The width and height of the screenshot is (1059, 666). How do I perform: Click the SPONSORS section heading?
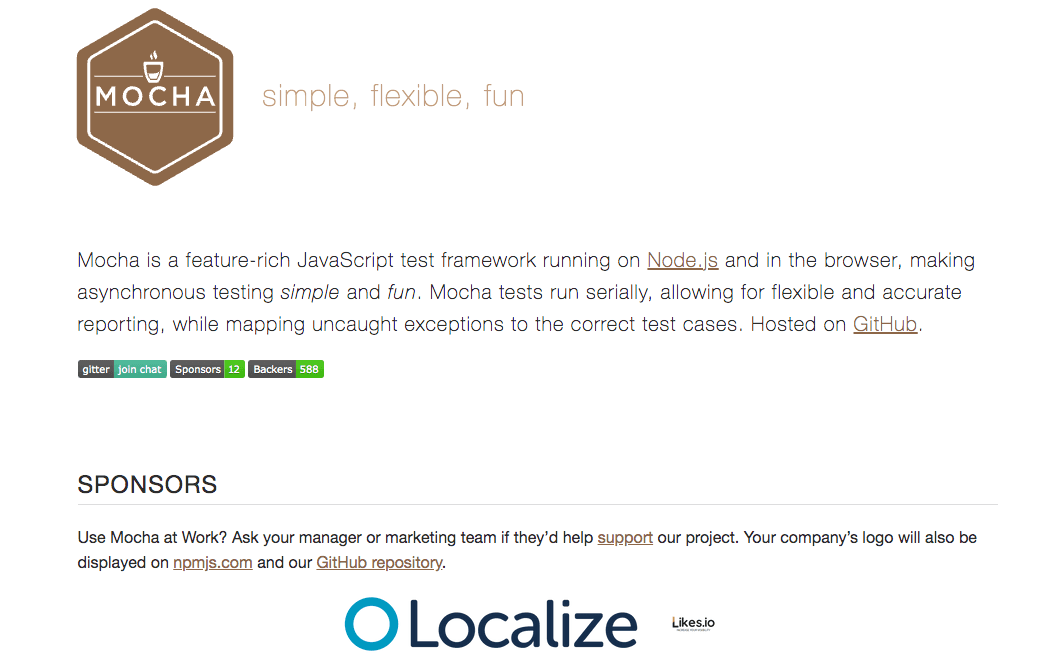click(147, 484)
